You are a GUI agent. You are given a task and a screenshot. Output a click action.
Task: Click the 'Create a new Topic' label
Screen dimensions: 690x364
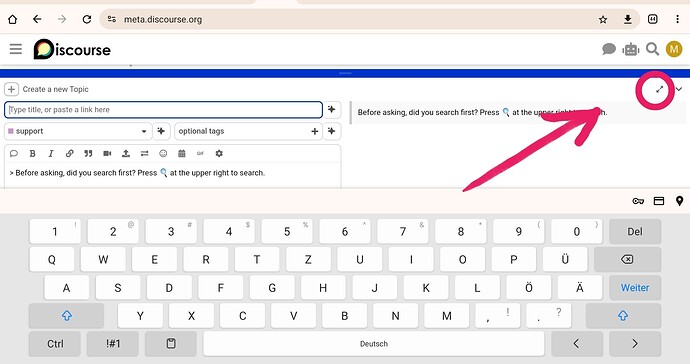point(55,89)
